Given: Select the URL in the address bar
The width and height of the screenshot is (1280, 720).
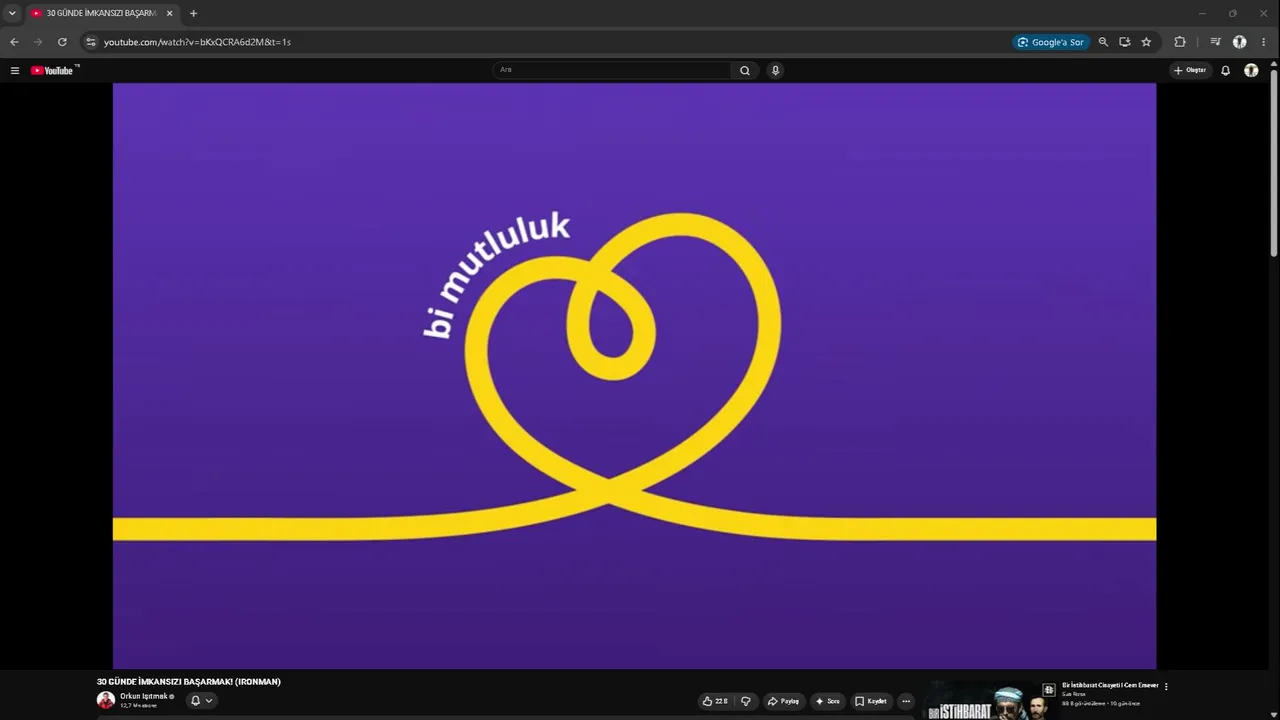Looking at the screenshot, I should click(197, 42).
